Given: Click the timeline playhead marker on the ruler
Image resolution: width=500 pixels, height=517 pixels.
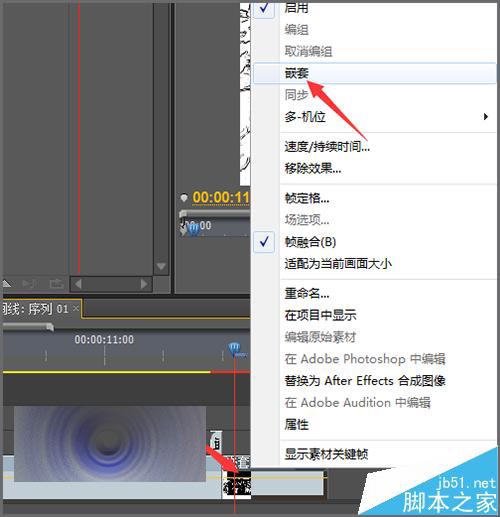Looking at the screenshot, I should click(235, 349).
